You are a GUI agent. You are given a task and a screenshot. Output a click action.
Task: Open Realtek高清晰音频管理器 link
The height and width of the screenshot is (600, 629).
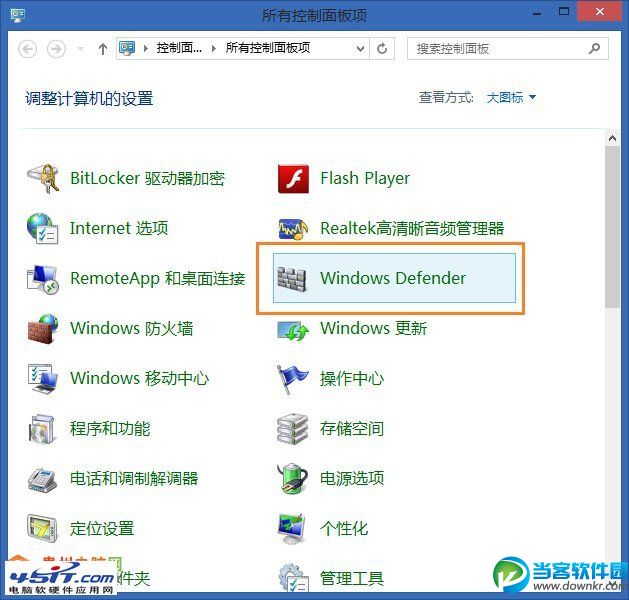tap(412, 228)
